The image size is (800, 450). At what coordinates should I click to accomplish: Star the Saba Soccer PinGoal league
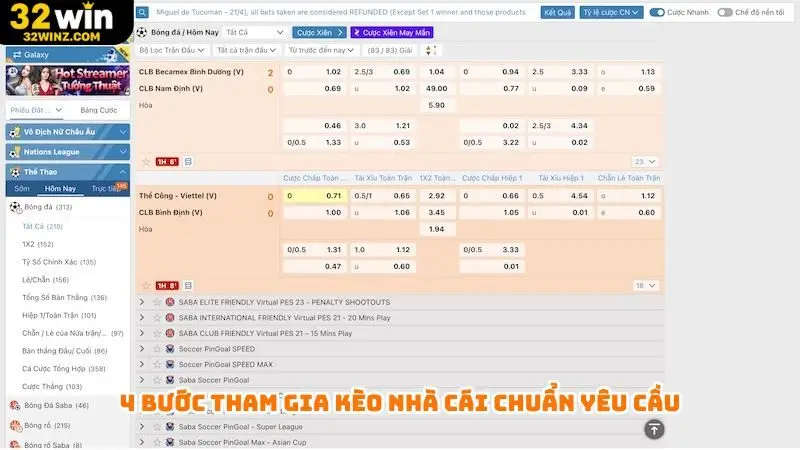coord(157,380)
